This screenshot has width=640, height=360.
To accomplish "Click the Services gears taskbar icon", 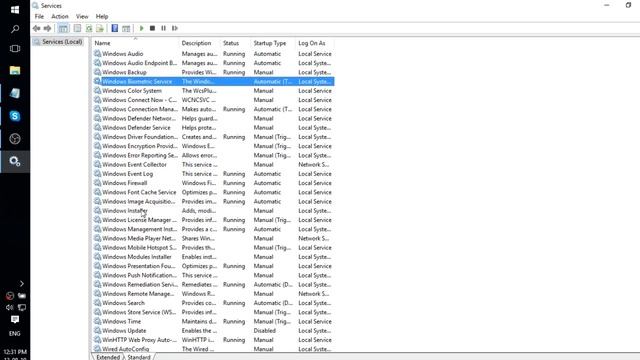I will coord(15,161).
